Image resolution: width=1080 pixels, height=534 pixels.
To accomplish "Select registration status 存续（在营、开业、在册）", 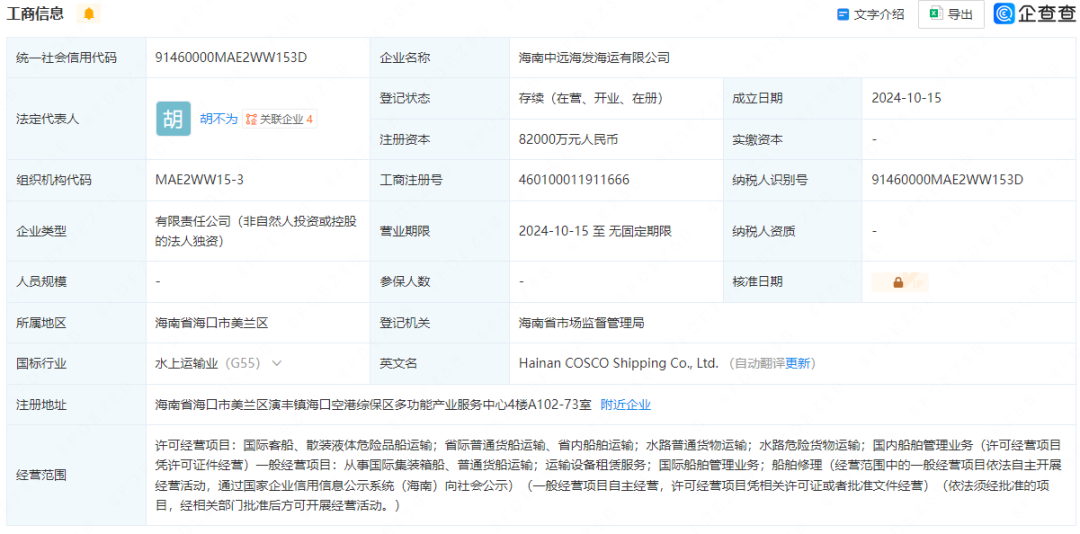I will tap(591, 99).
